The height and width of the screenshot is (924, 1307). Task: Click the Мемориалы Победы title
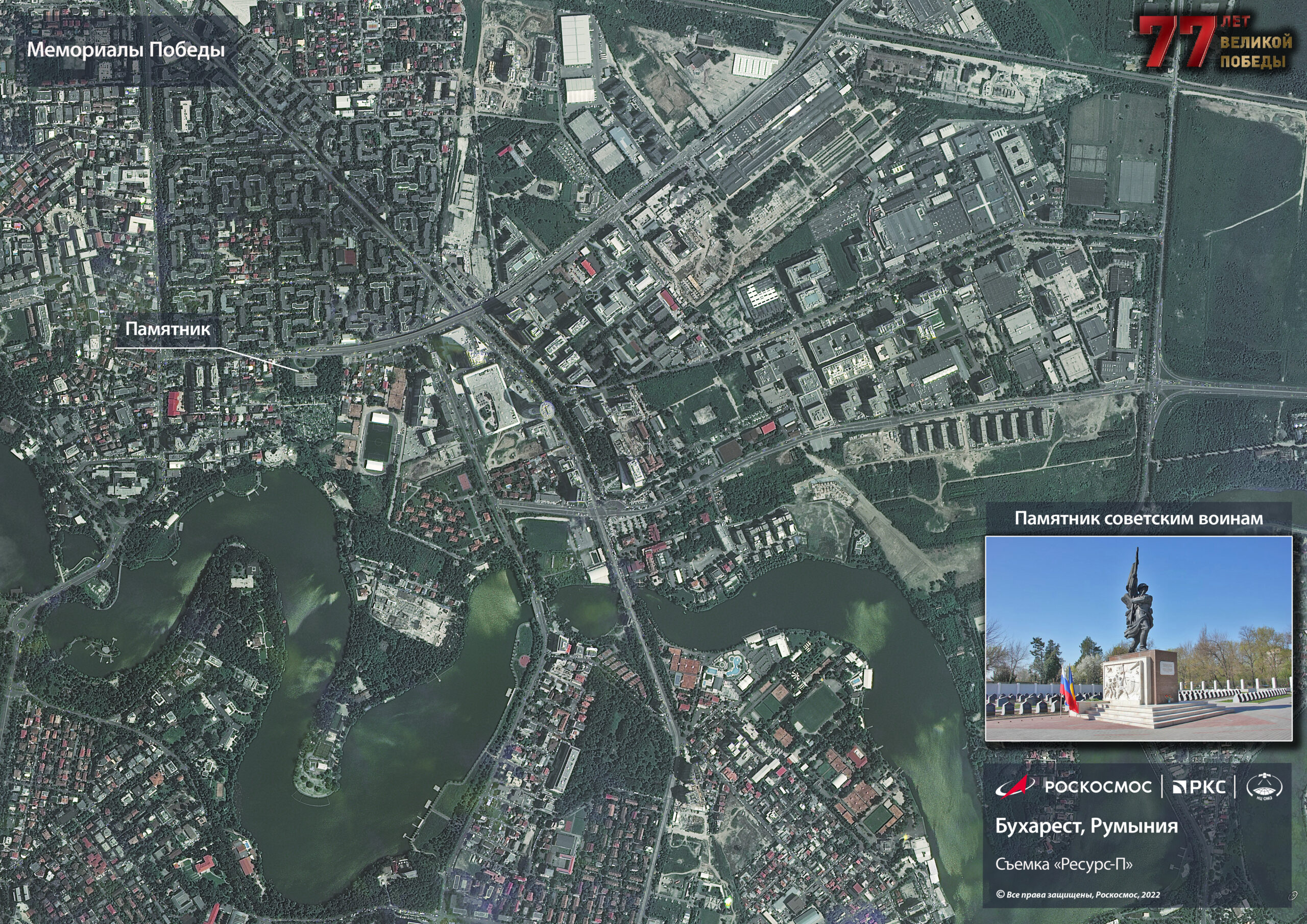126,50
